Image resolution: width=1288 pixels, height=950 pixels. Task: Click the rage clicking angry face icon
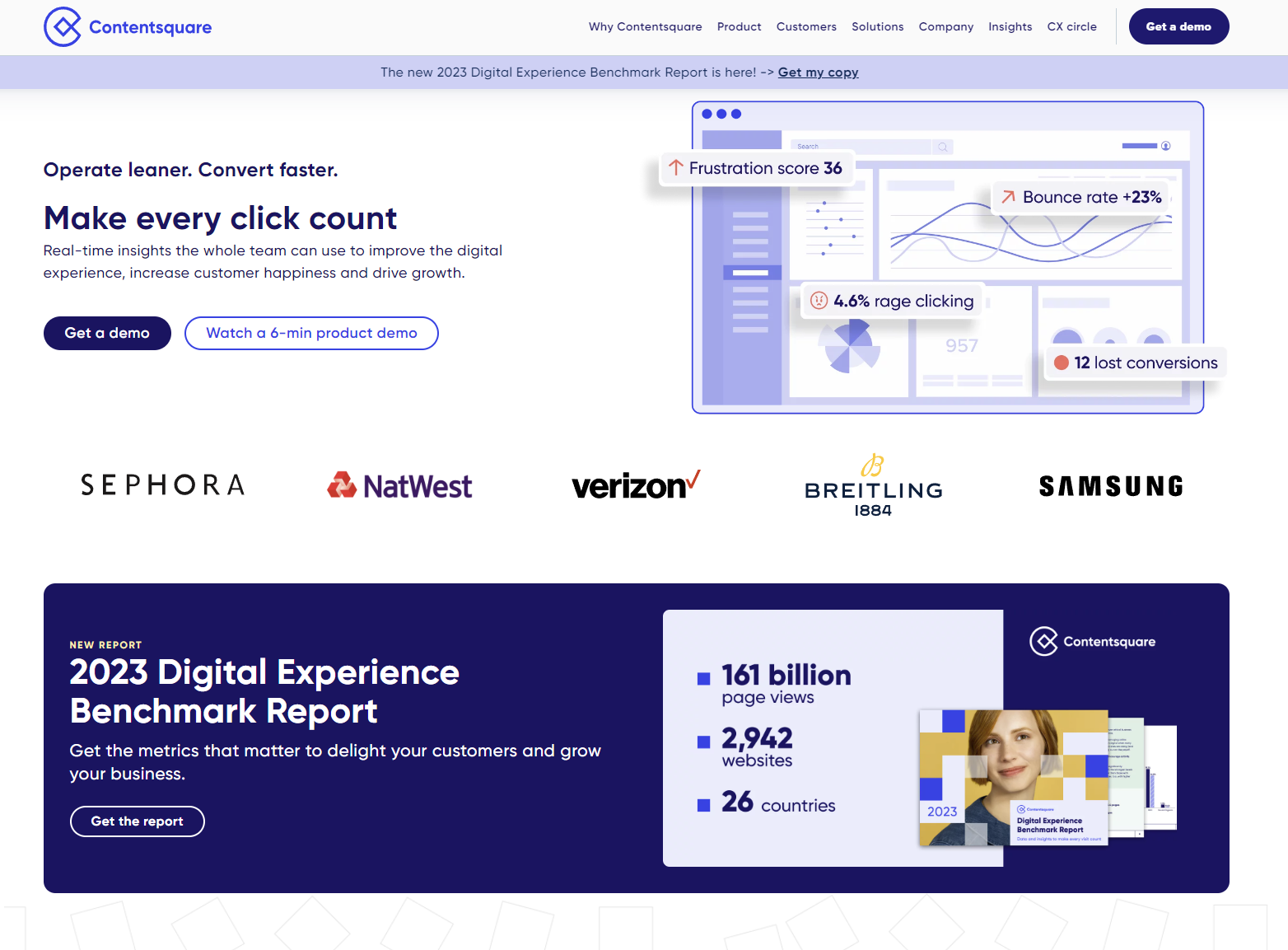tap(819, 301)
